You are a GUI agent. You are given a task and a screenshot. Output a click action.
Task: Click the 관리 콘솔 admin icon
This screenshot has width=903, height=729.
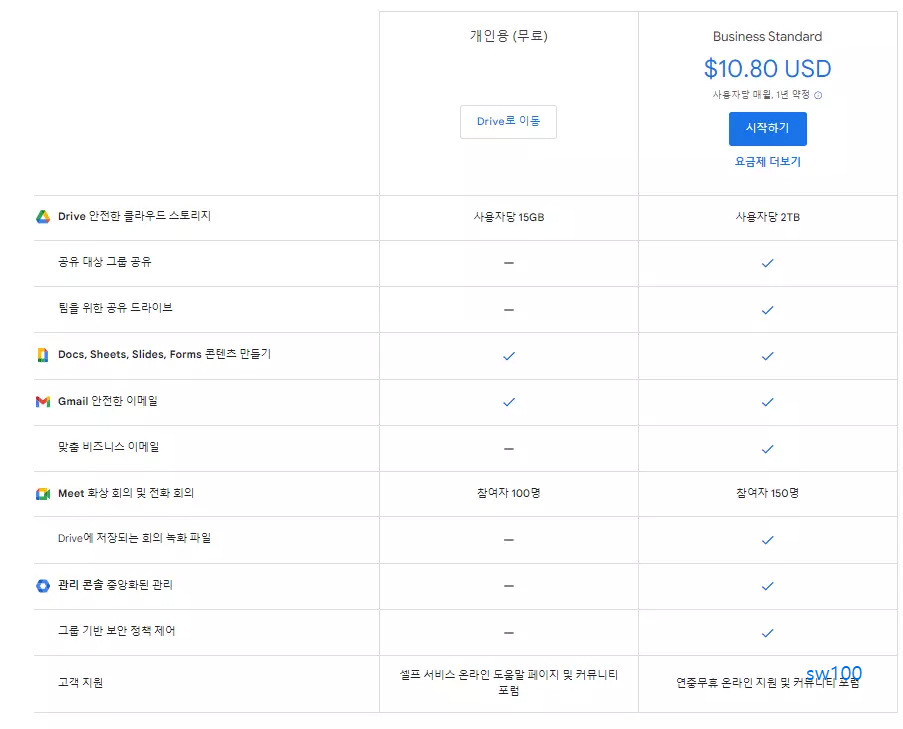pos(42,586)
